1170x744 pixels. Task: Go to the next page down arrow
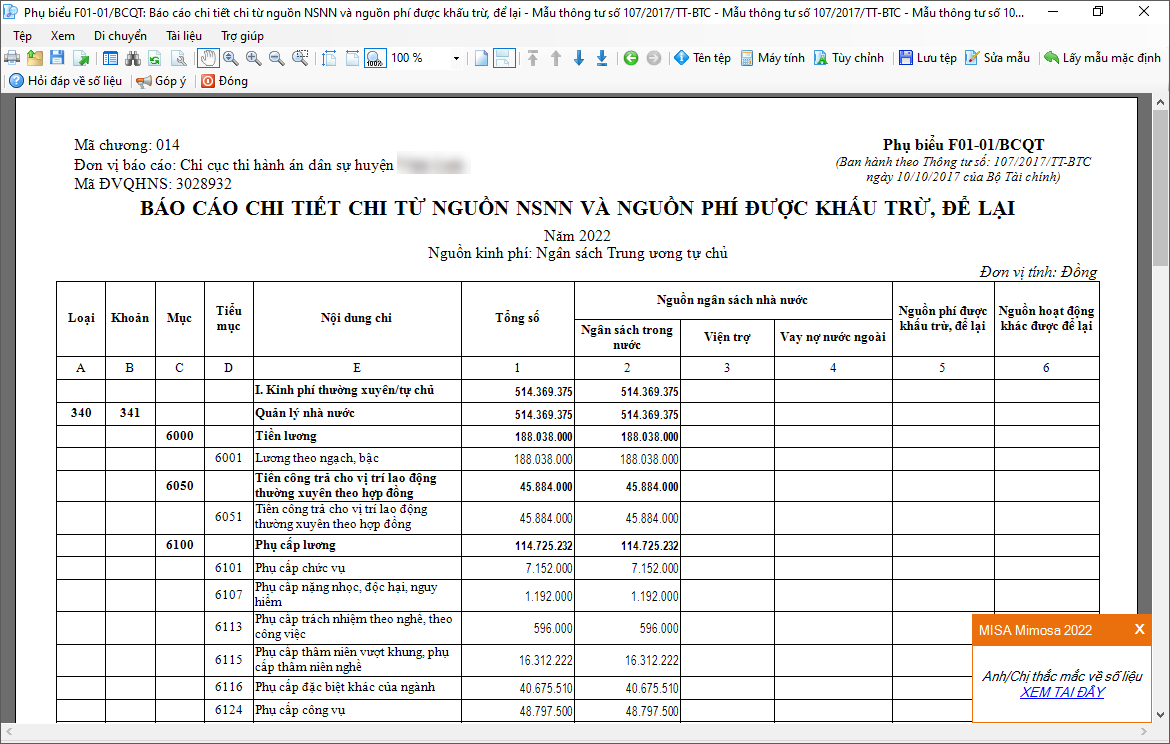(x=579, y=58)
